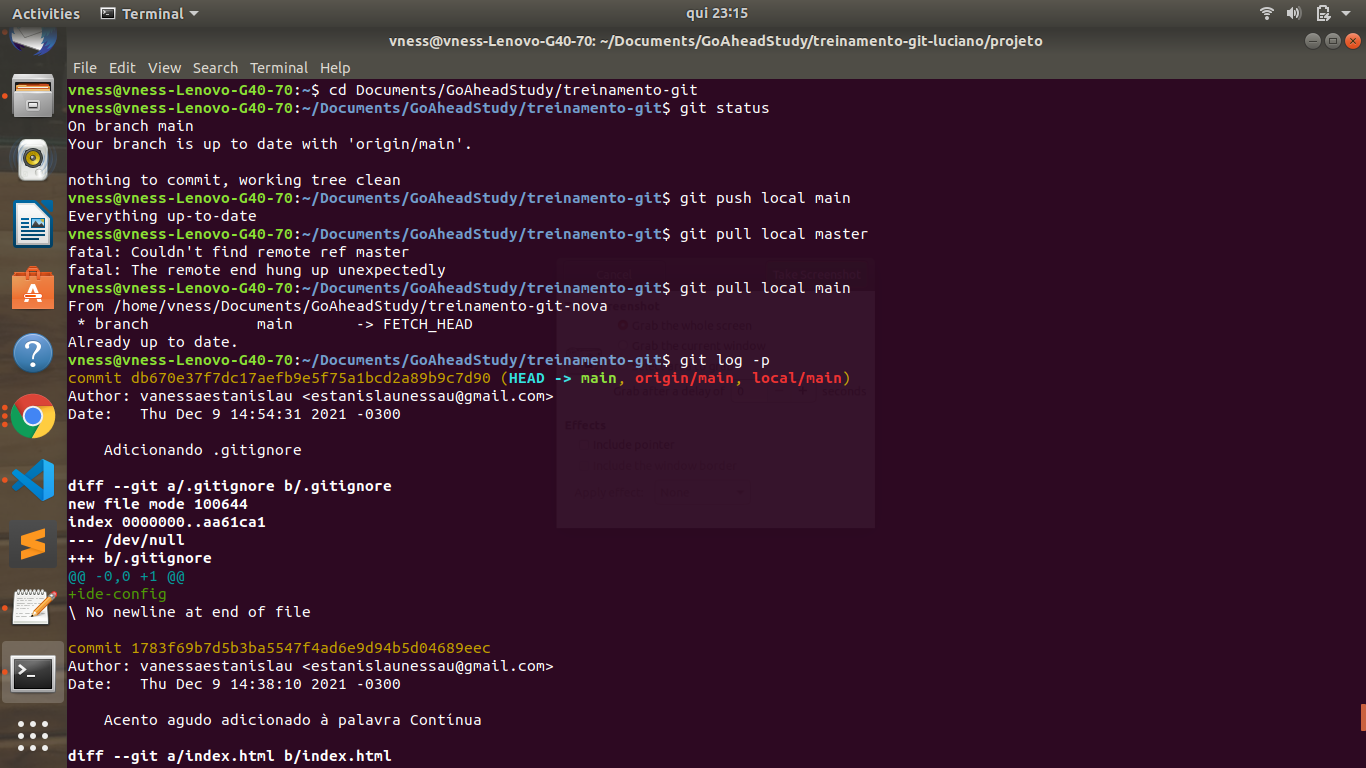Open the Search menu

[x=215, y=68]
